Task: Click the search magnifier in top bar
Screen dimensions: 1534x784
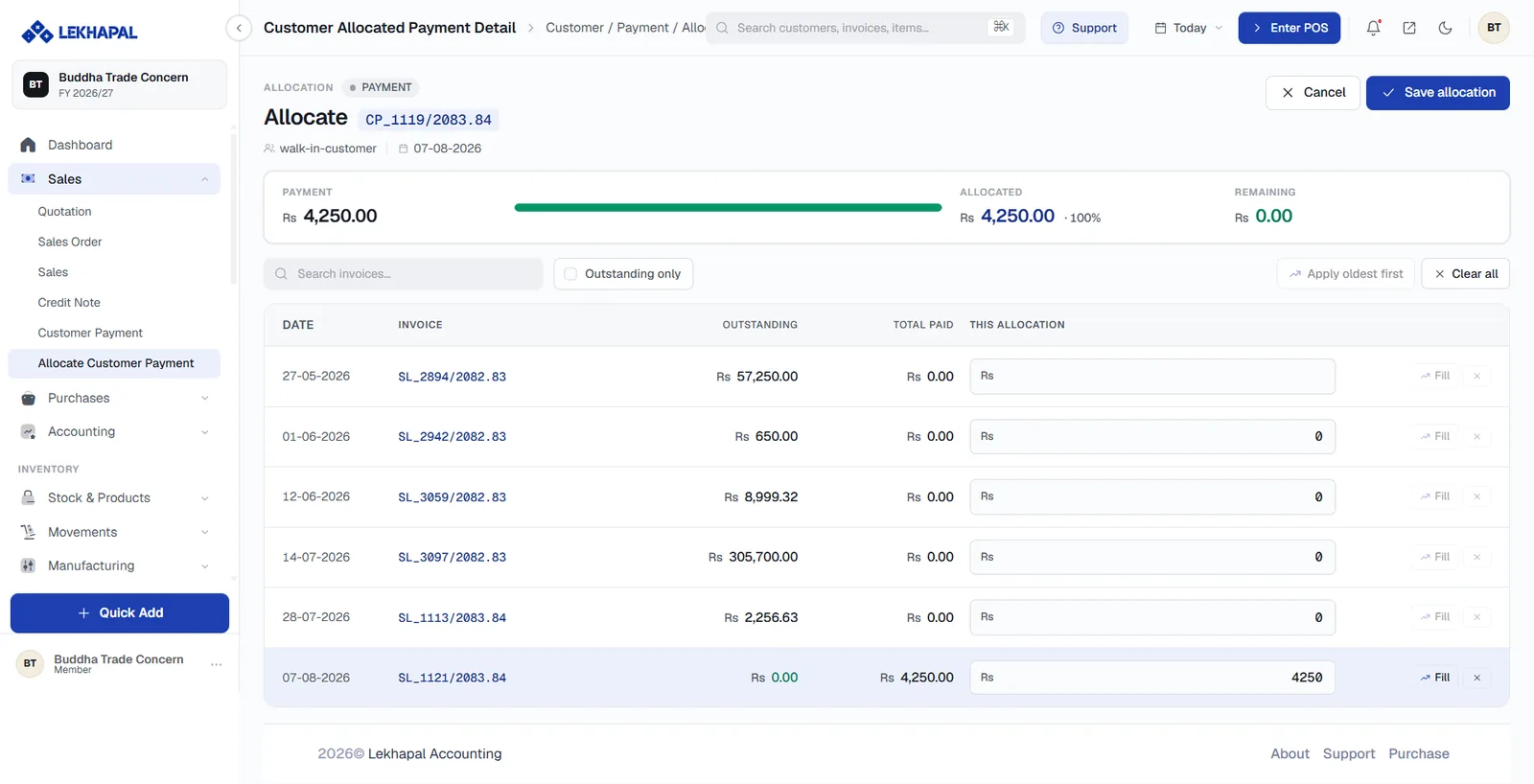Action: pos(722,28)
